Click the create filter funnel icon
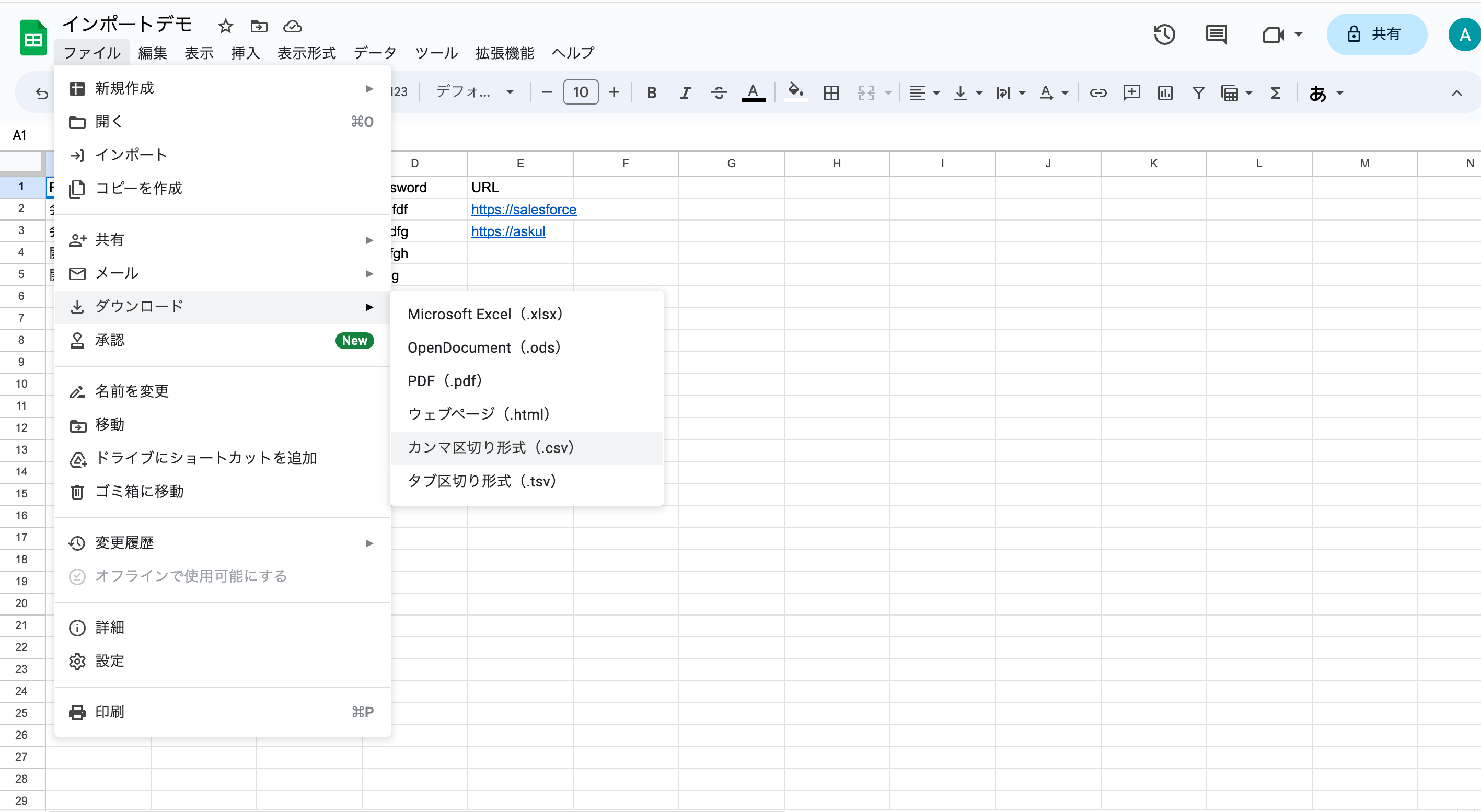The width and height of the screenshot is (1481, 812). [x=1198, y=92]
